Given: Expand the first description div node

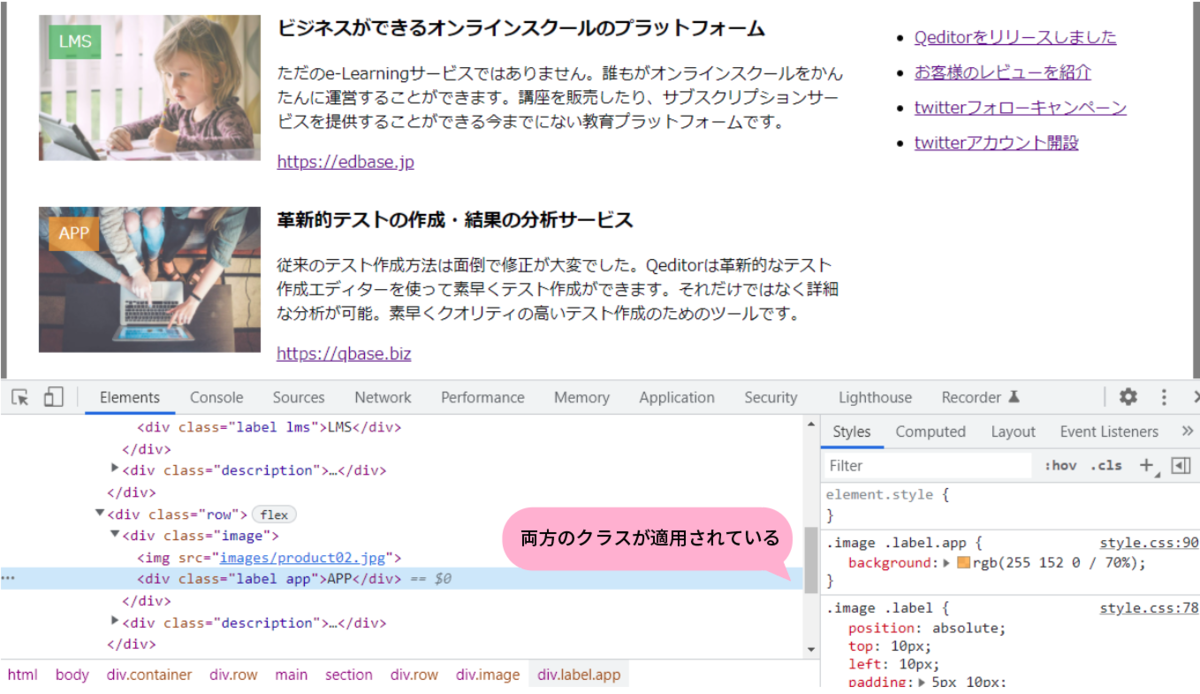Looking at the screenshot, I should 115,470.
